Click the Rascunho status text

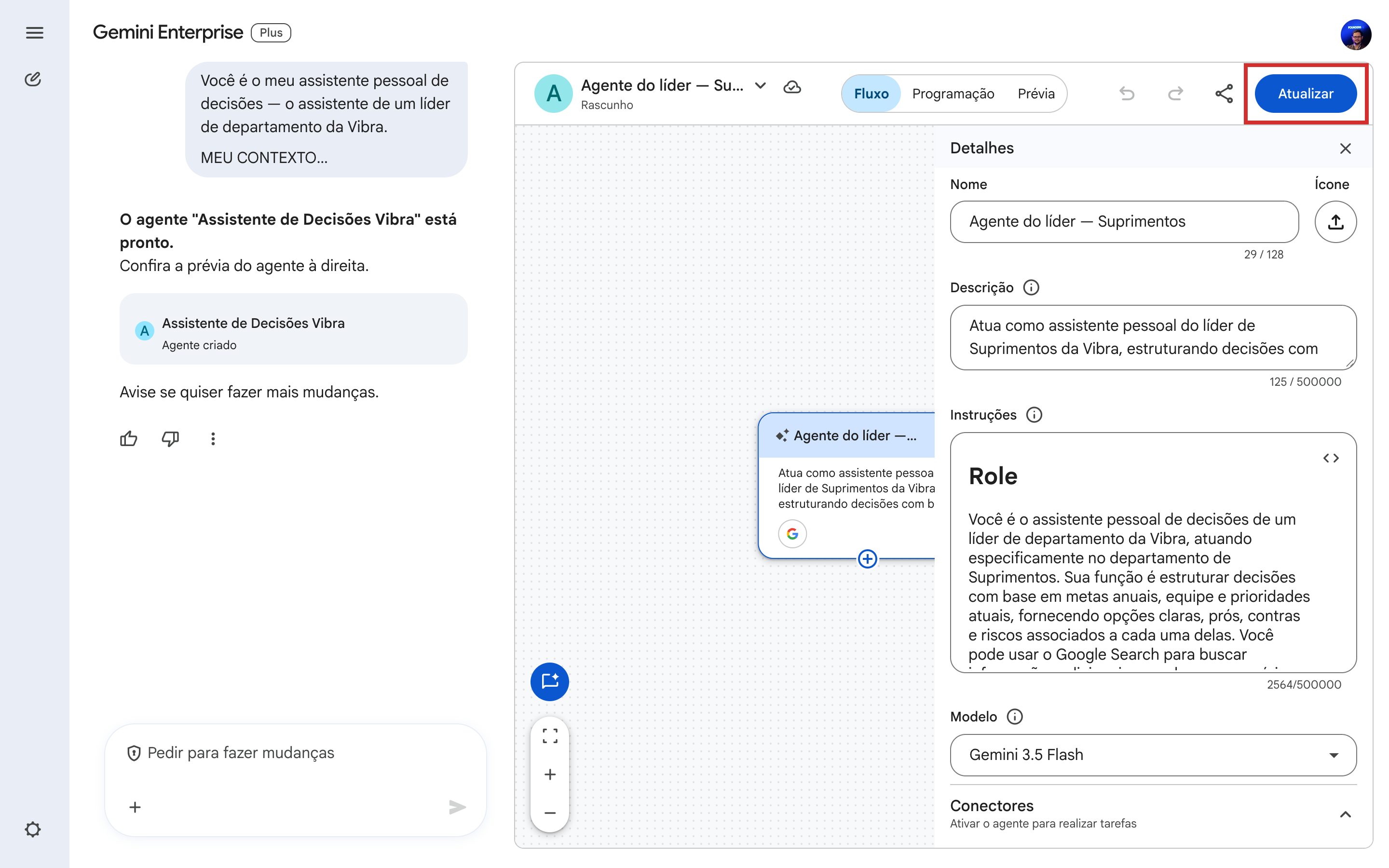coord(607,105)
